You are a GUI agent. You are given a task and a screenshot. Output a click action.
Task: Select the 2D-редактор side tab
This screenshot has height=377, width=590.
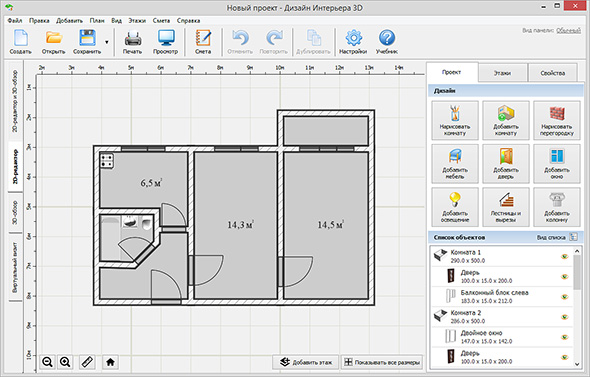pyautogui.click(x=15, y=167)
